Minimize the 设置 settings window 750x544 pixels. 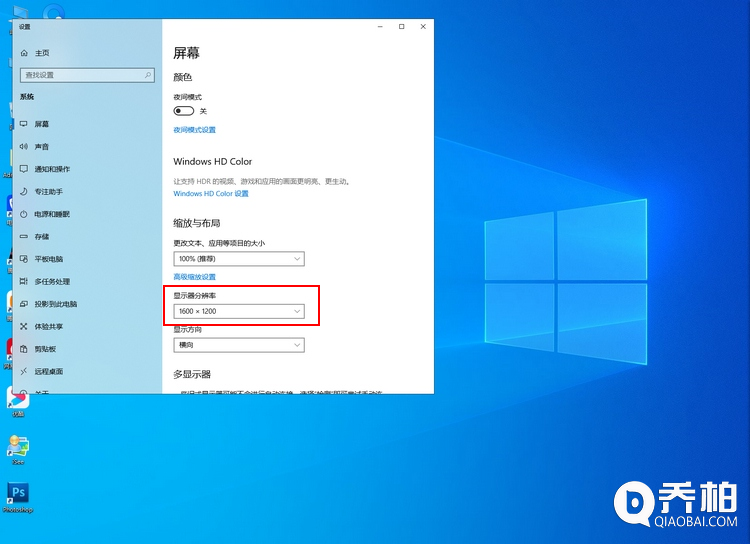[x=380, y=27]
